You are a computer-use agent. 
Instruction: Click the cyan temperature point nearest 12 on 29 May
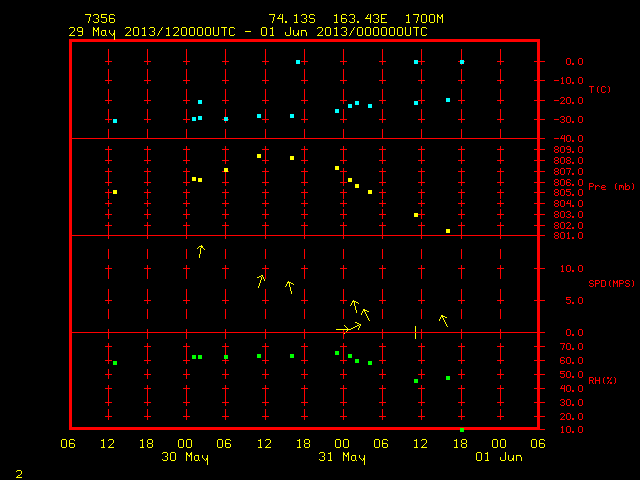[115, 121]
